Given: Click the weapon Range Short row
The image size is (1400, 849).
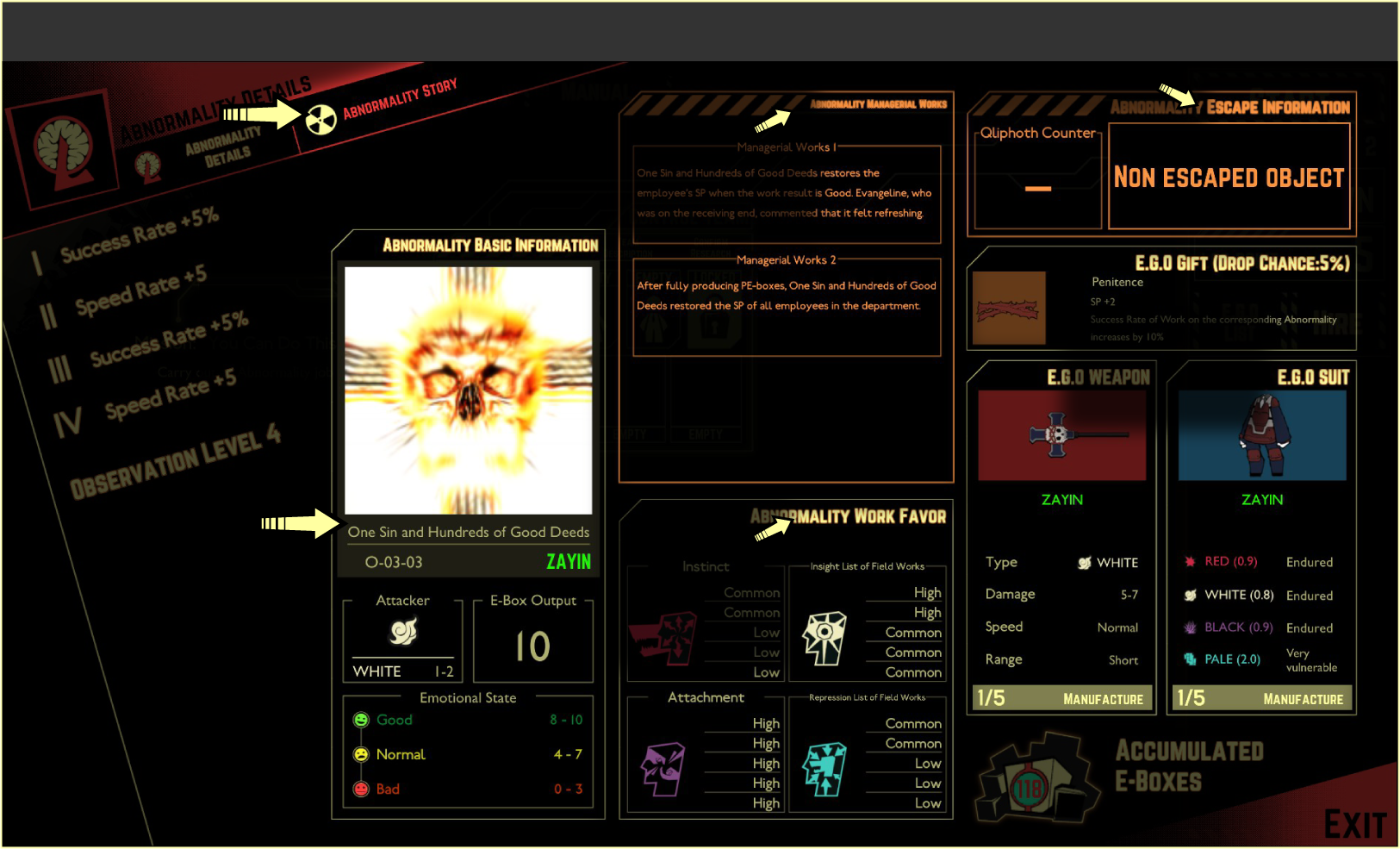Looking at the screenshot, I should click(x=1062, y=660).
